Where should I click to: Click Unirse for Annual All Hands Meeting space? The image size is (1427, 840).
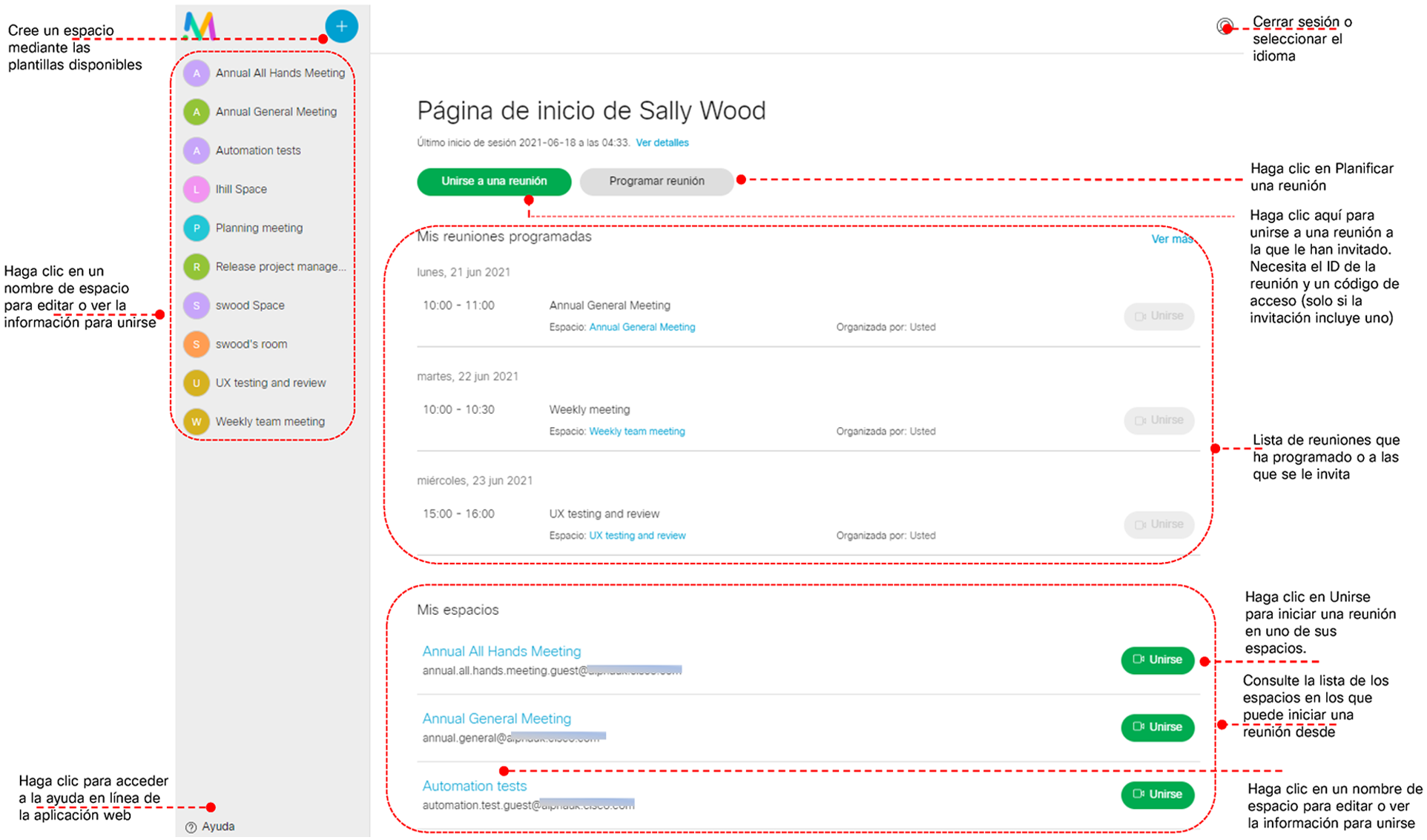click(1157, 660)
